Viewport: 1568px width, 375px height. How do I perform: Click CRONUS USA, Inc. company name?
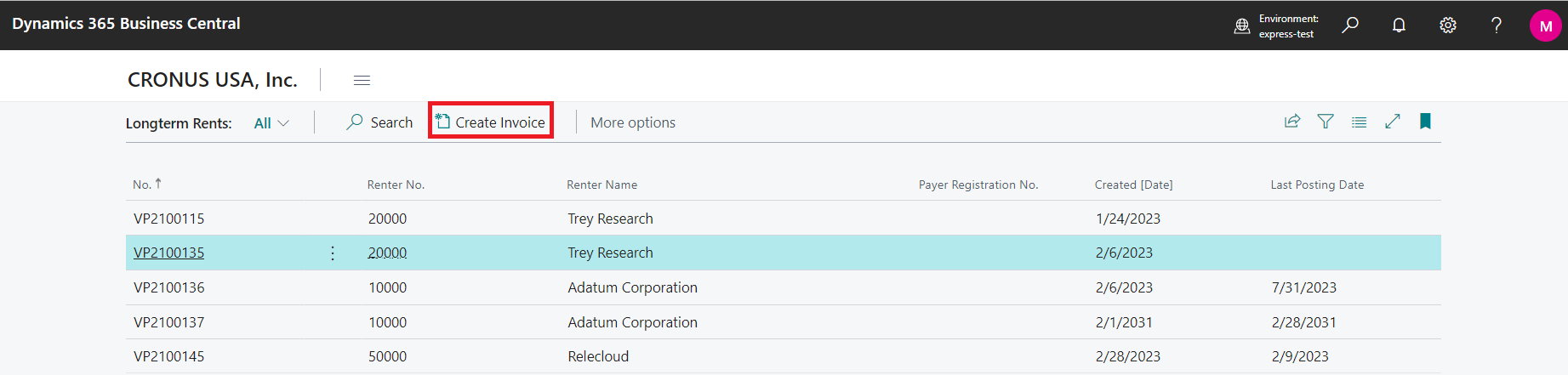213,80
